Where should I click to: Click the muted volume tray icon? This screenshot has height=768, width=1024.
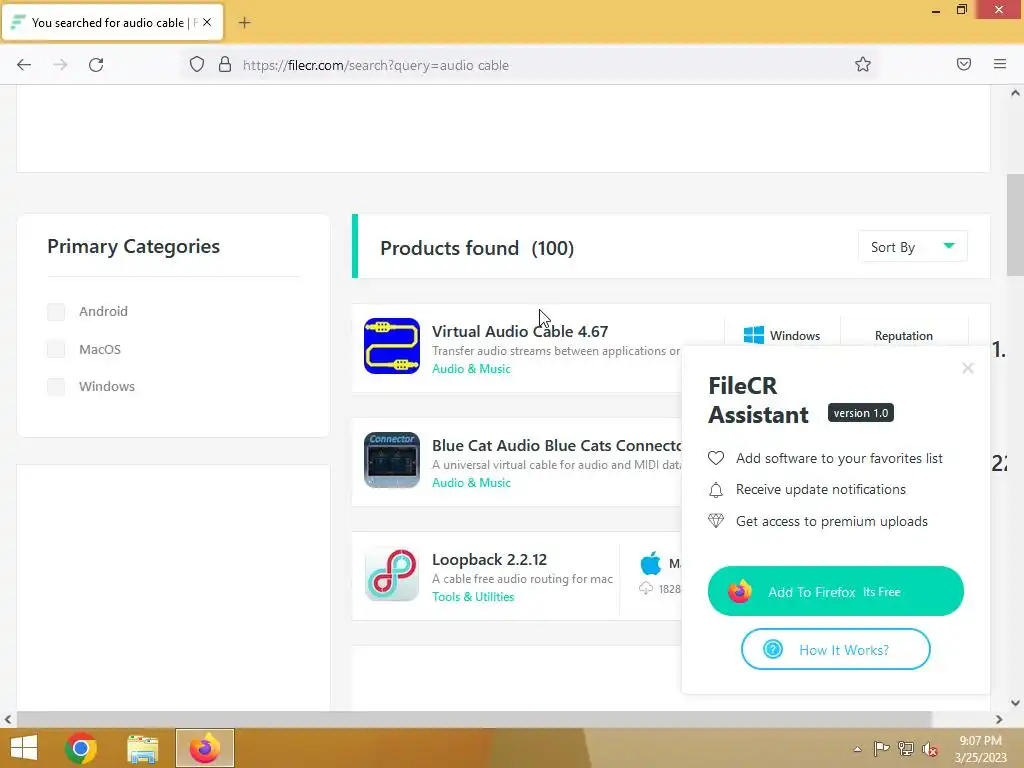[x=929, y=749]
